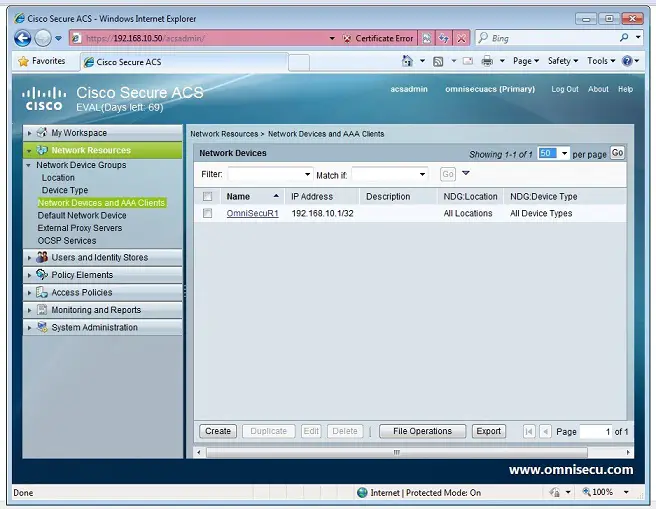
Task: Click the Network Resources icon
Action: (x=42, y=150)
